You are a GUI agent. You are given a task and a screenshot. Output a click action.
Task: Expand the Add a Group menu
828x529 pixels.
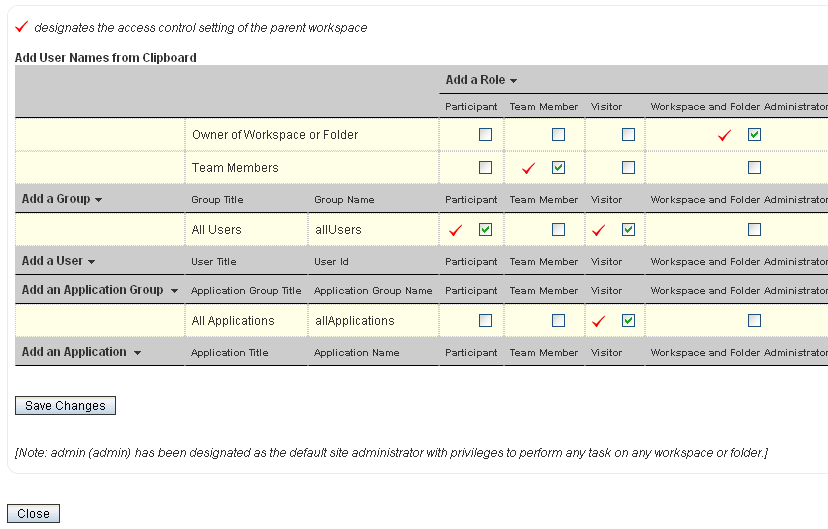pyautogui.click(x=62, y=199)
